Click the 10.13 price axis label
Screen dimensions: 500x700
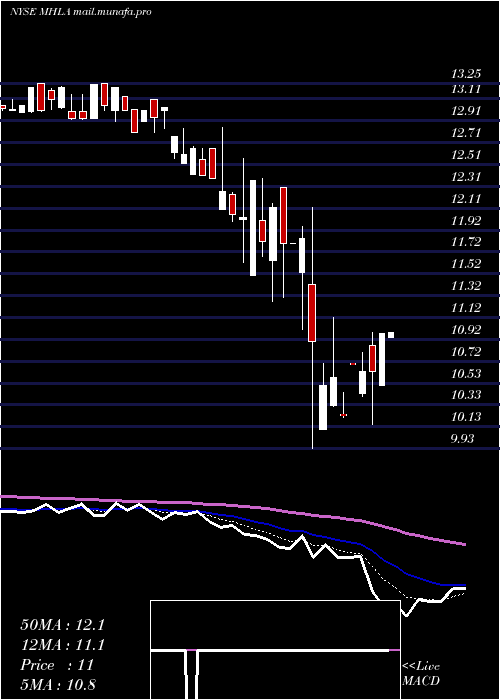pos(466,417)
